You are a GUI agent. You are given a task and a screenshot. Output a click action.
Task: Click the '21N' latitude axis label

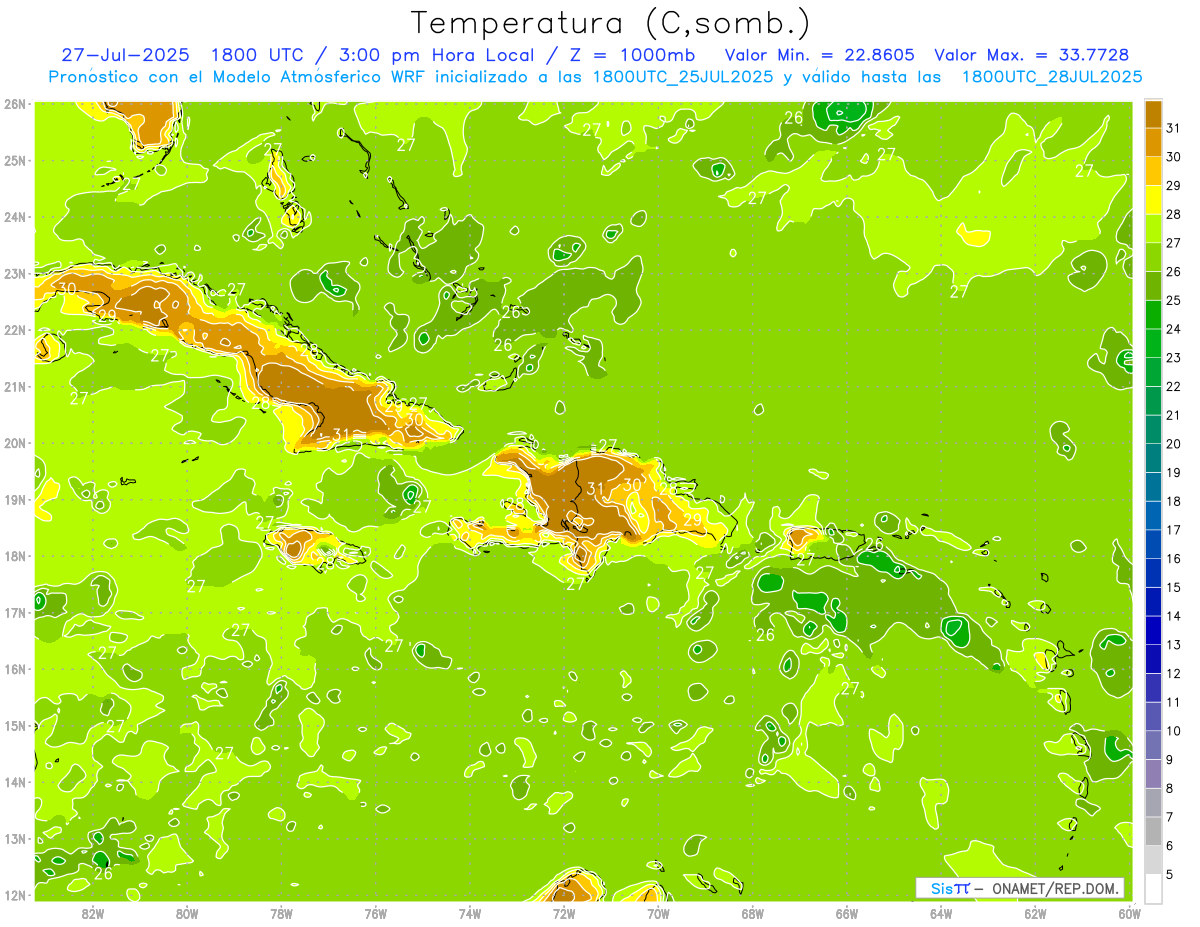(x=15, y=386)
